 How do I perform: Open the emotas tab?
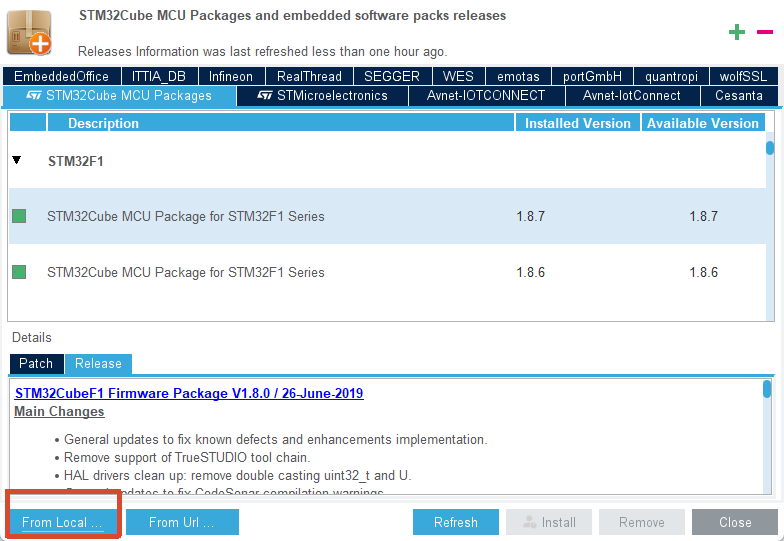(518, 76)
